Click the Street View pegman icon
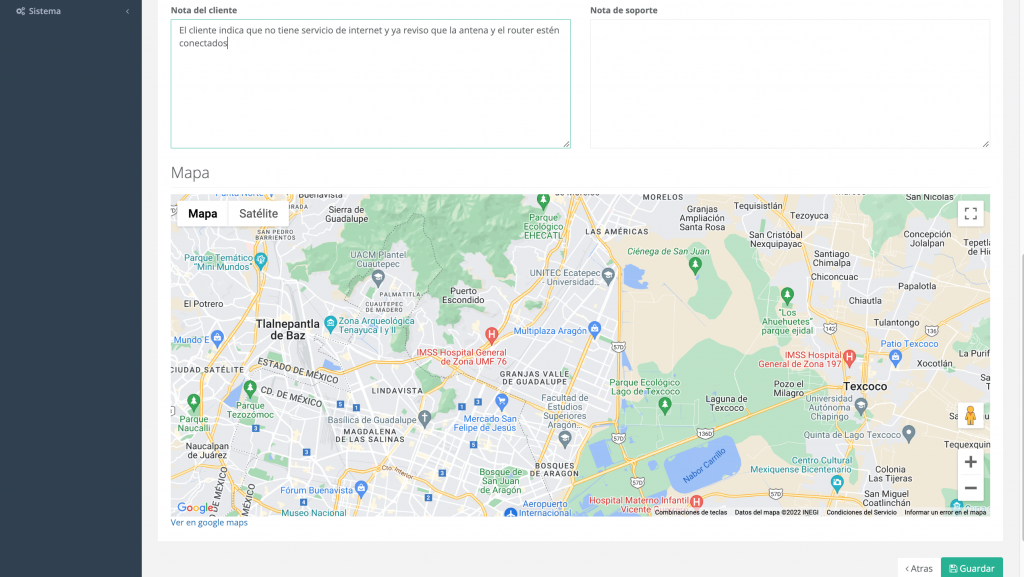The height and width of the screenshot is (577, 1024). pyautogui.click(x=970, y=415)
